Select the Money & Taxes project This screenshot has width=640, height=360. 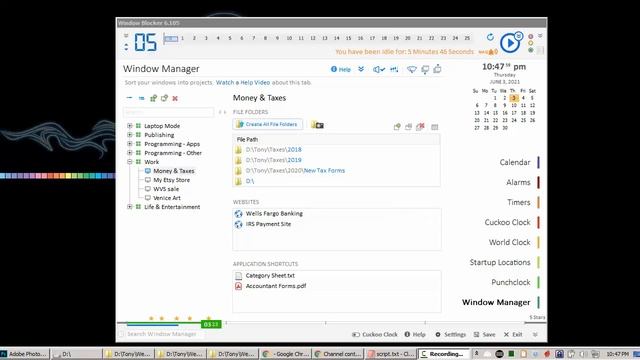(173, 171)
